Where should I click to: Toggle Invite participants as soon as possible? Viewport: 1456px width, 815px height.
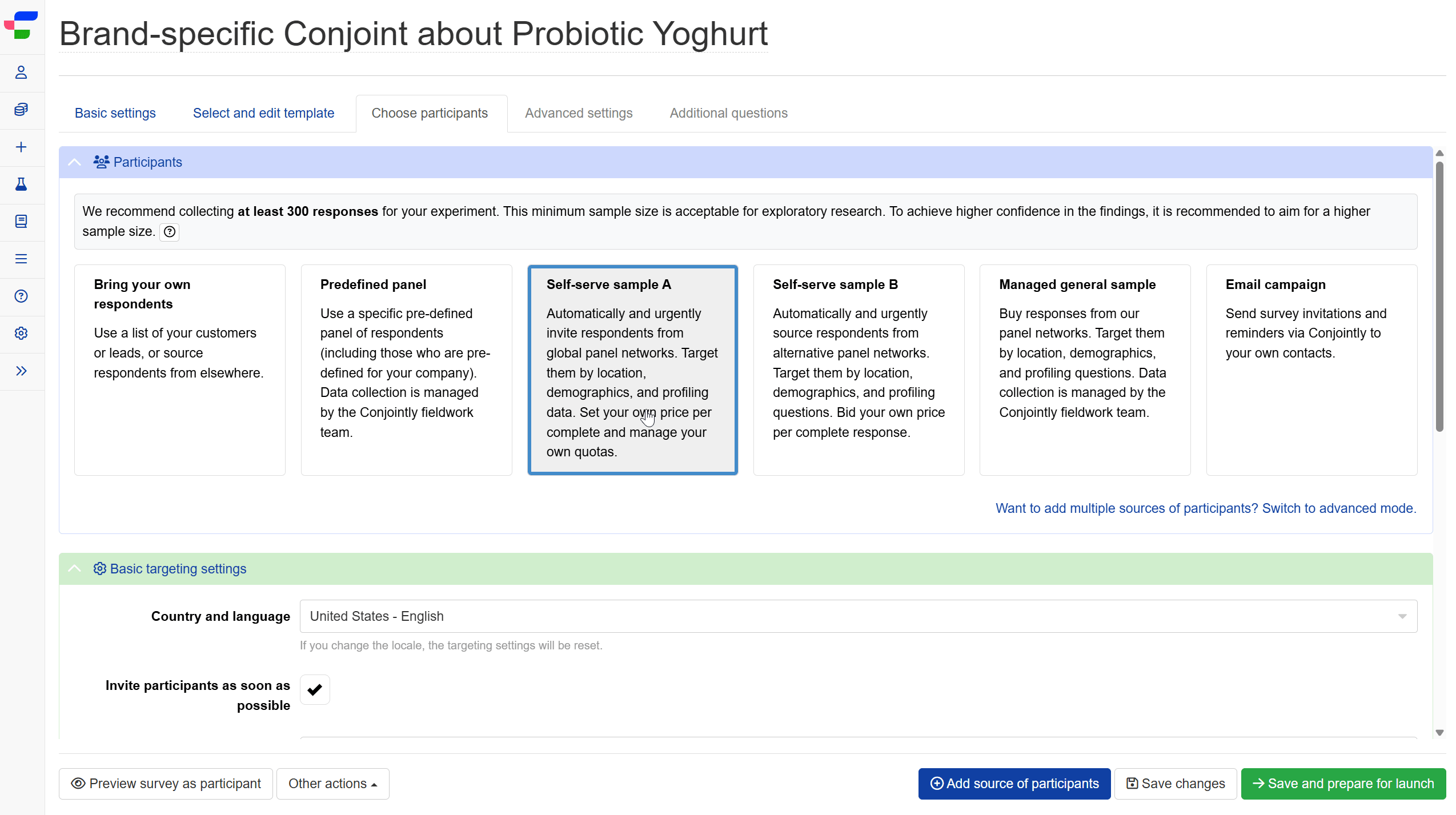coord(315,690)
